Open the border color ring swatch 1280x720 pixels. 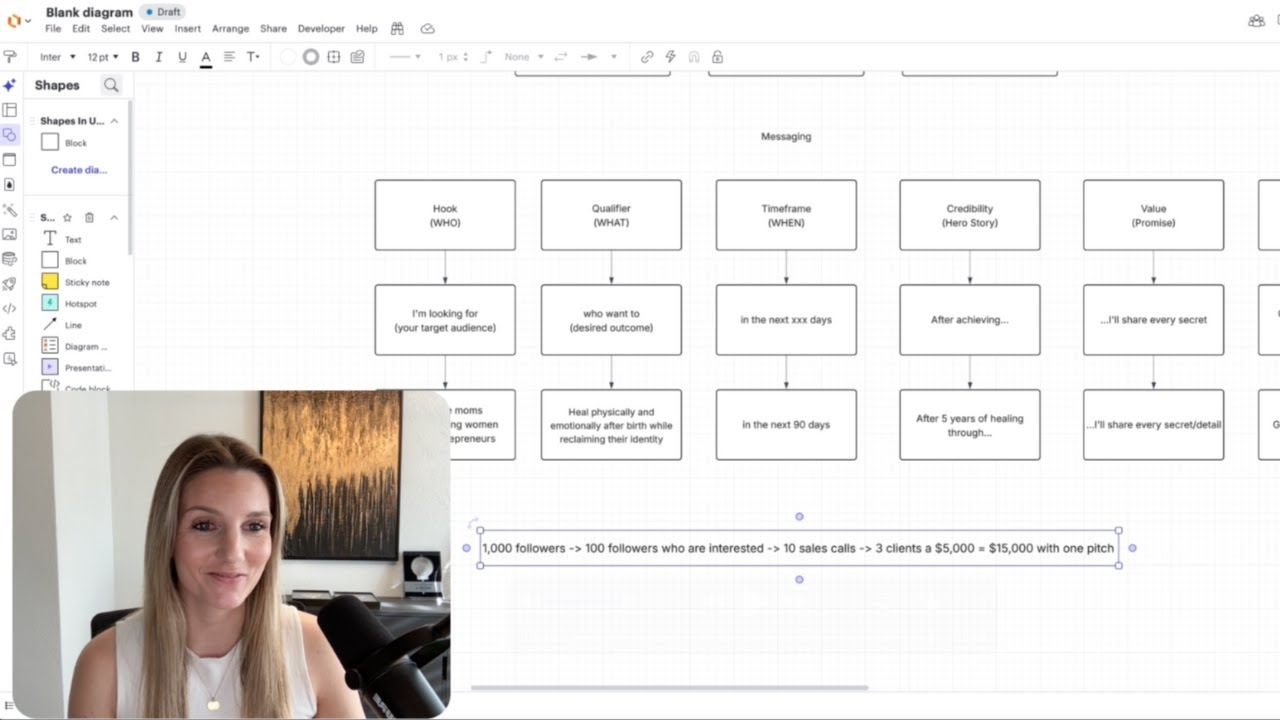(x=311, y=57)
